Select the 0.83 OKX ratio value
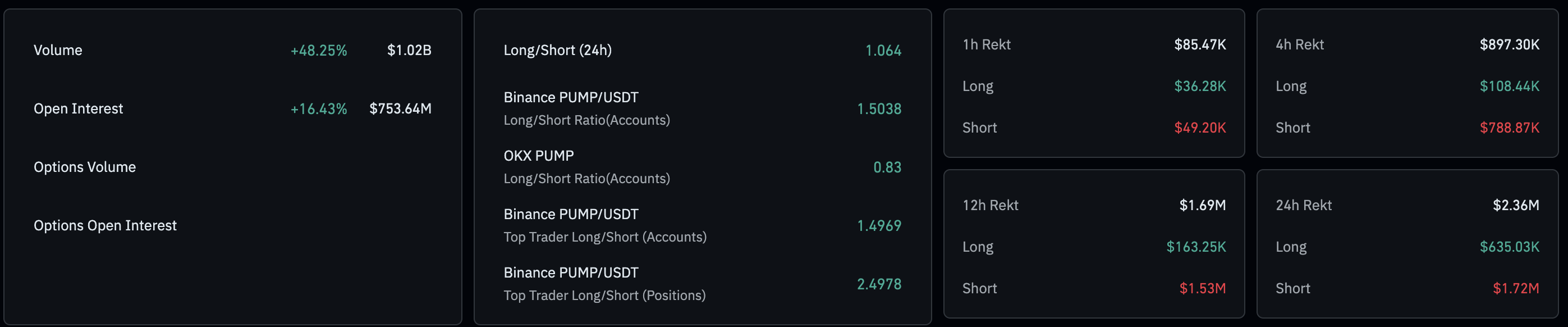The height and width of the screenshot is (327, 1568). (x=887, y=167)
